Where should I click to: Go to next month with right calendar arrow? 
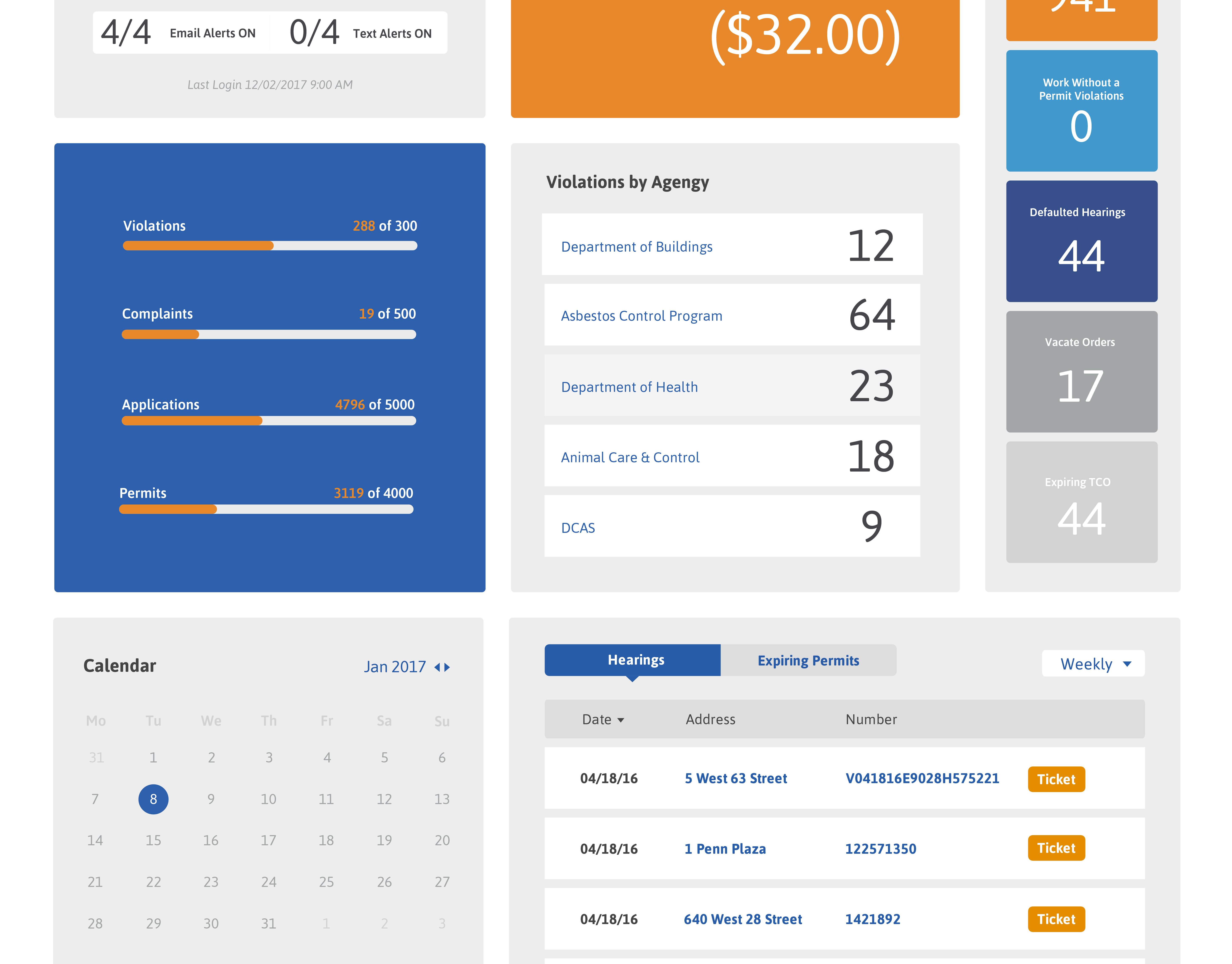click(447, 667)
